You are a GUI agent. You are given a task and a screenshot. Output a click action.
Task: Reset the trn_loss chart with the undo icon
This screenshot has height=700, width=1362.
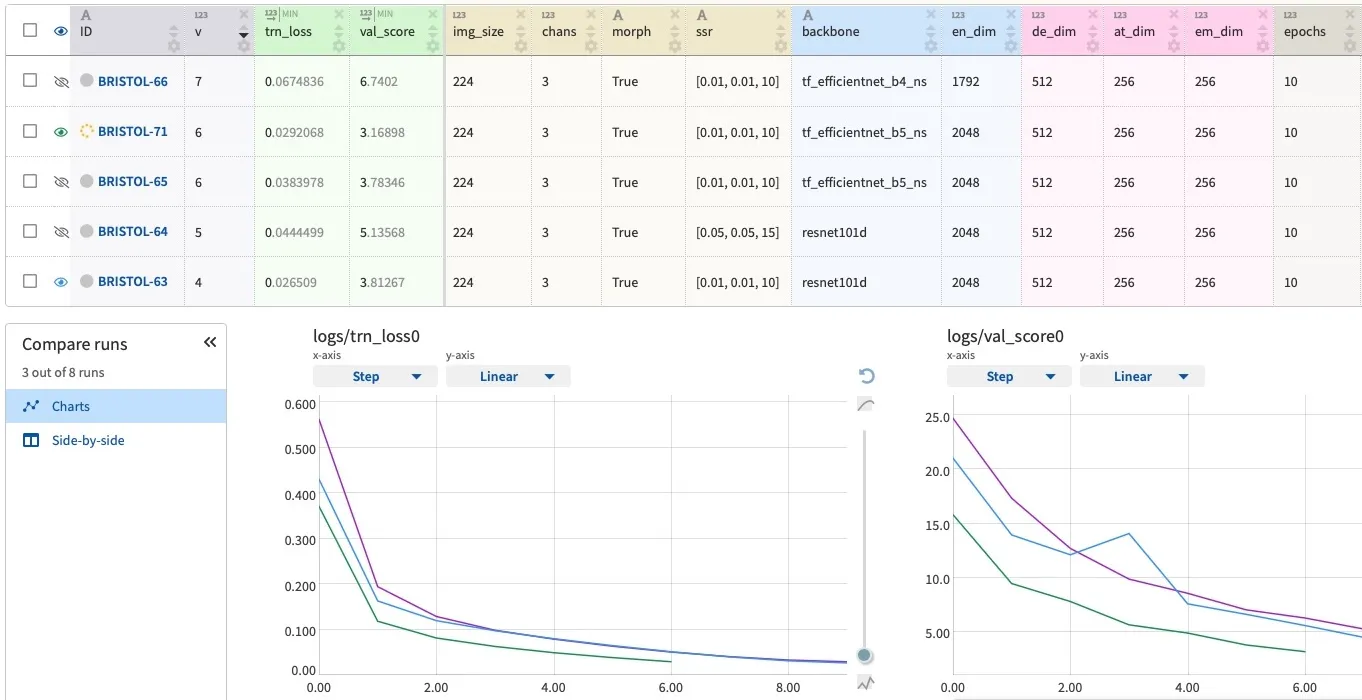point(867,376)
